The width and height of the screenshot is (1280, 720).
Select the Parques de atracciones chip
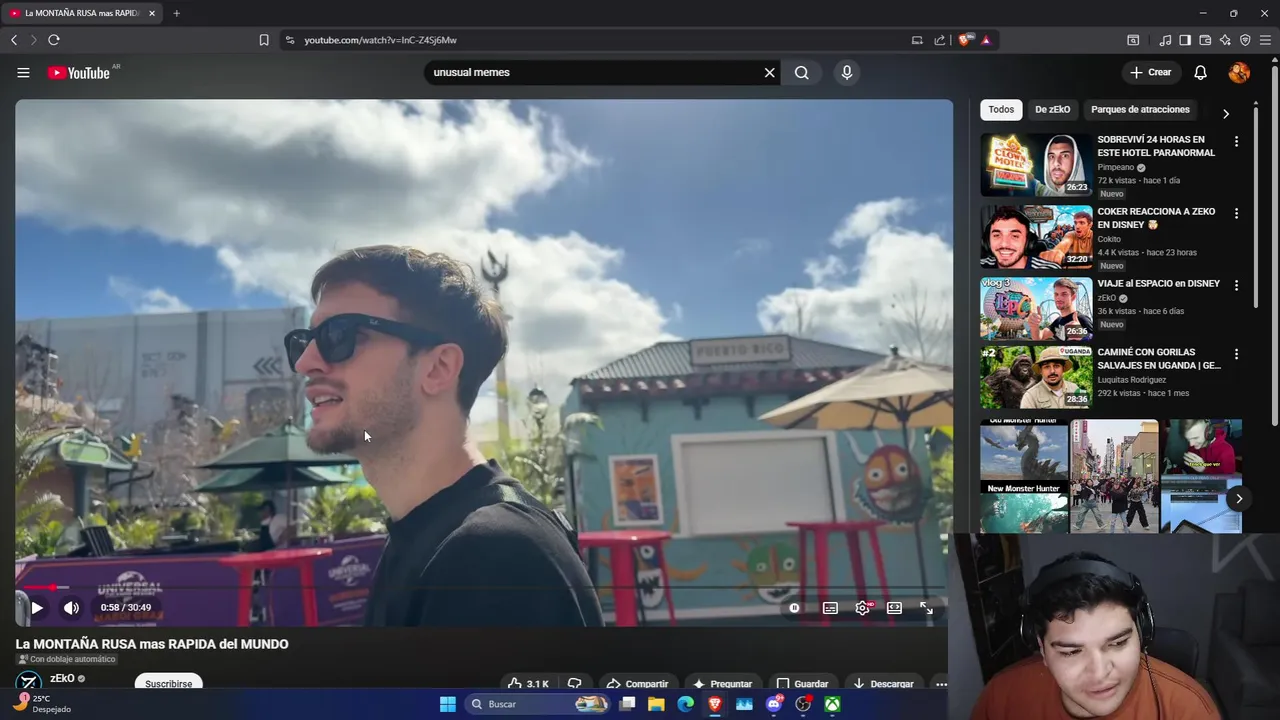(1140, 110)
